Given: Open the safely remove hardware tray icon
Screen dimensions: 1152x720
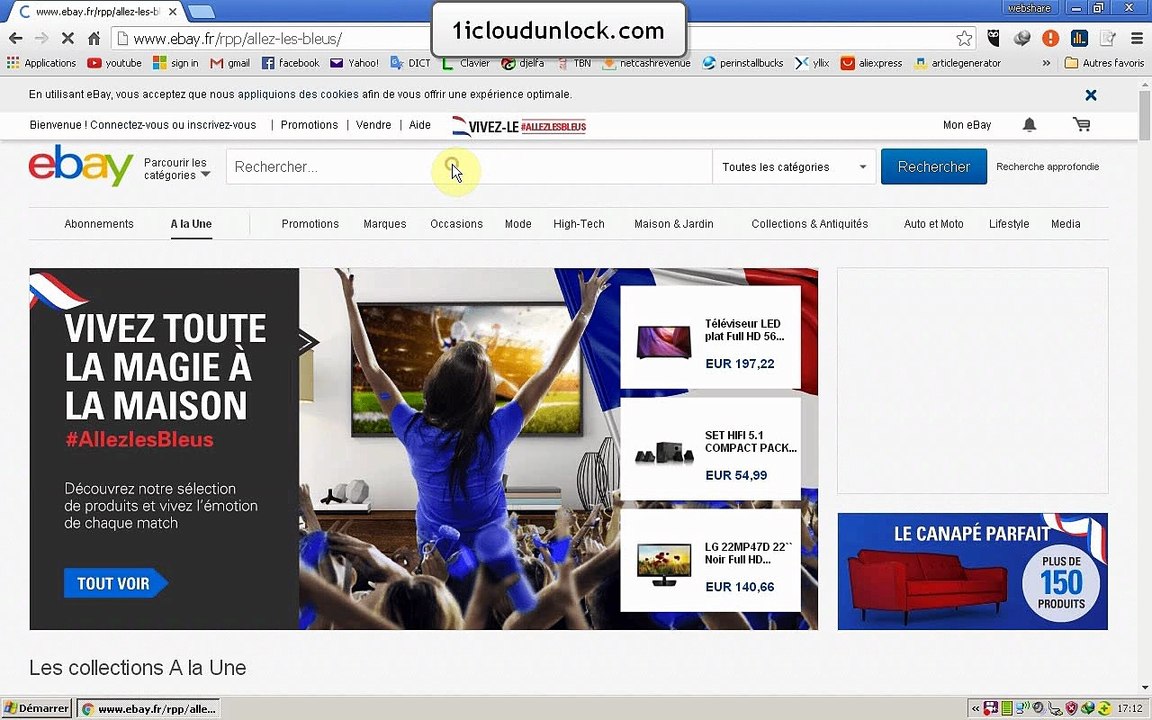Looking at the screenshot, I should coord(1055,708).
